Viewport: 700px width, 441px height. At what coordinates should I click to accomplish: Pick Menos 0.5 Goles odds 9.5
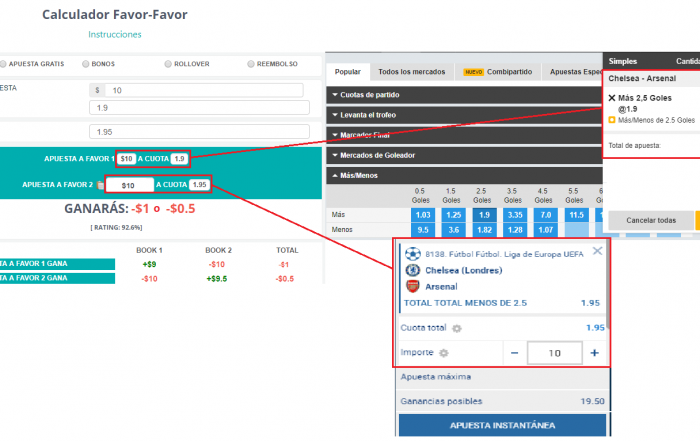pyautogui.click(x=423, y=230)
